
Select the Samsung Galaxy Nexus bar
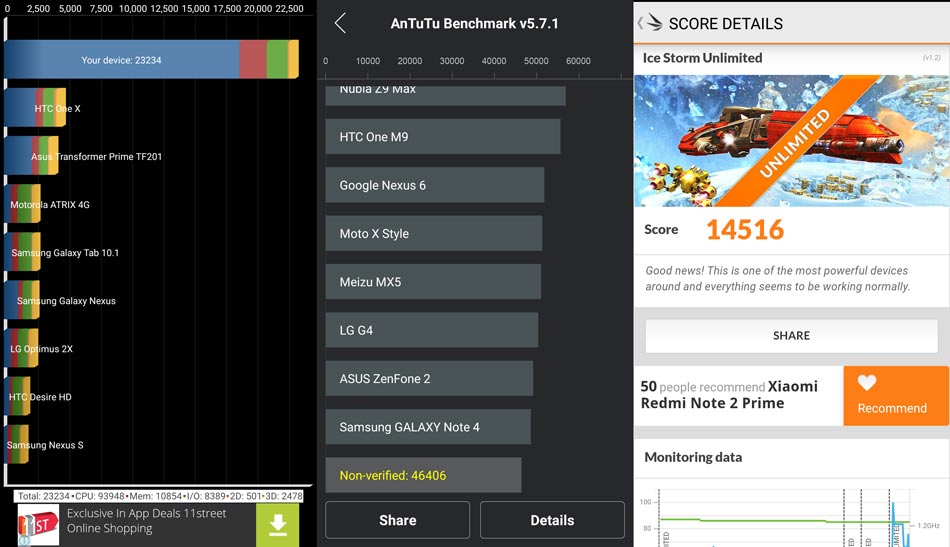pyautogui.click(x=22, y=300)
